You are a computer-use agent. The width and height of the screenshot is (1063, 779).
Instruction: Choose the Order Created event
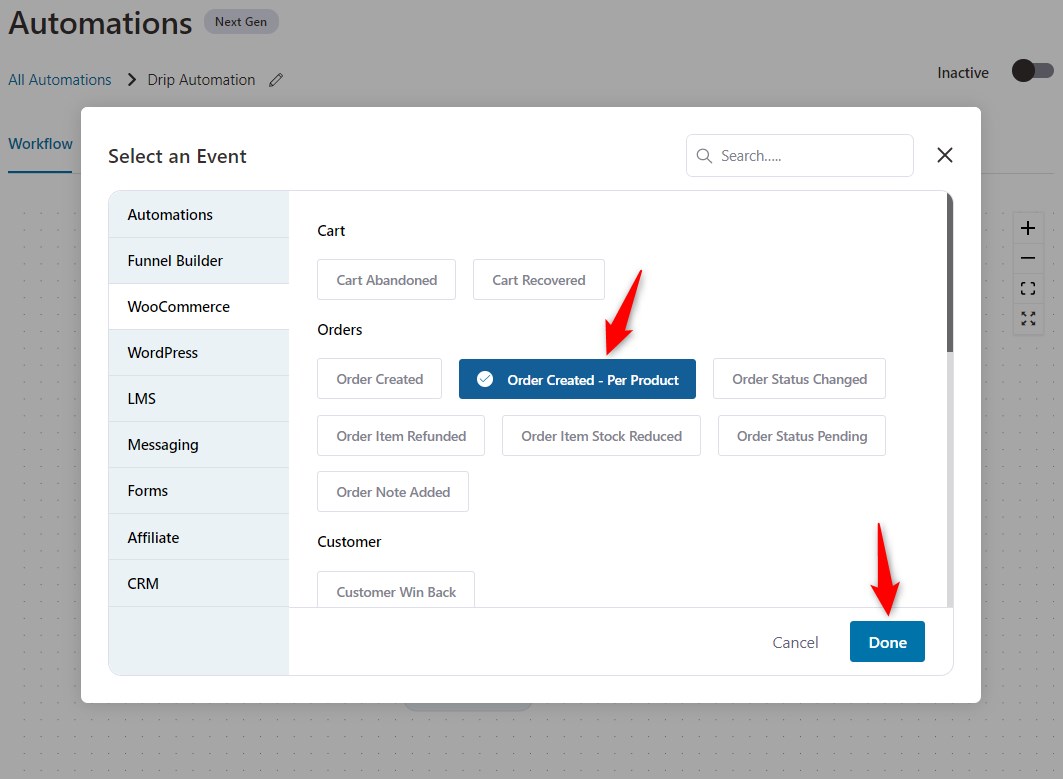point(379,379)
